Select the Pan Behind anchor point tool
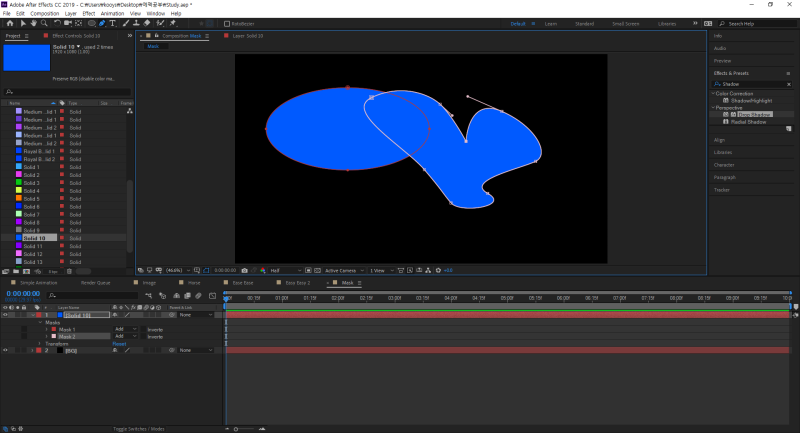Viewport: 800px width, 433px height. click(79, 23)
